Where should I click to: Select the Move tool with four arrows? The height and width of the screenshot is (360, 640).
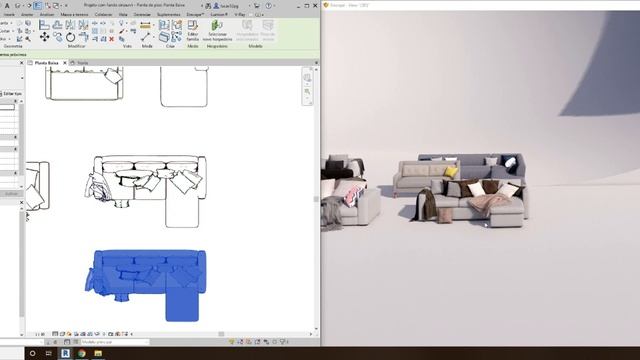pyautogui.click(x=44, y=38)
